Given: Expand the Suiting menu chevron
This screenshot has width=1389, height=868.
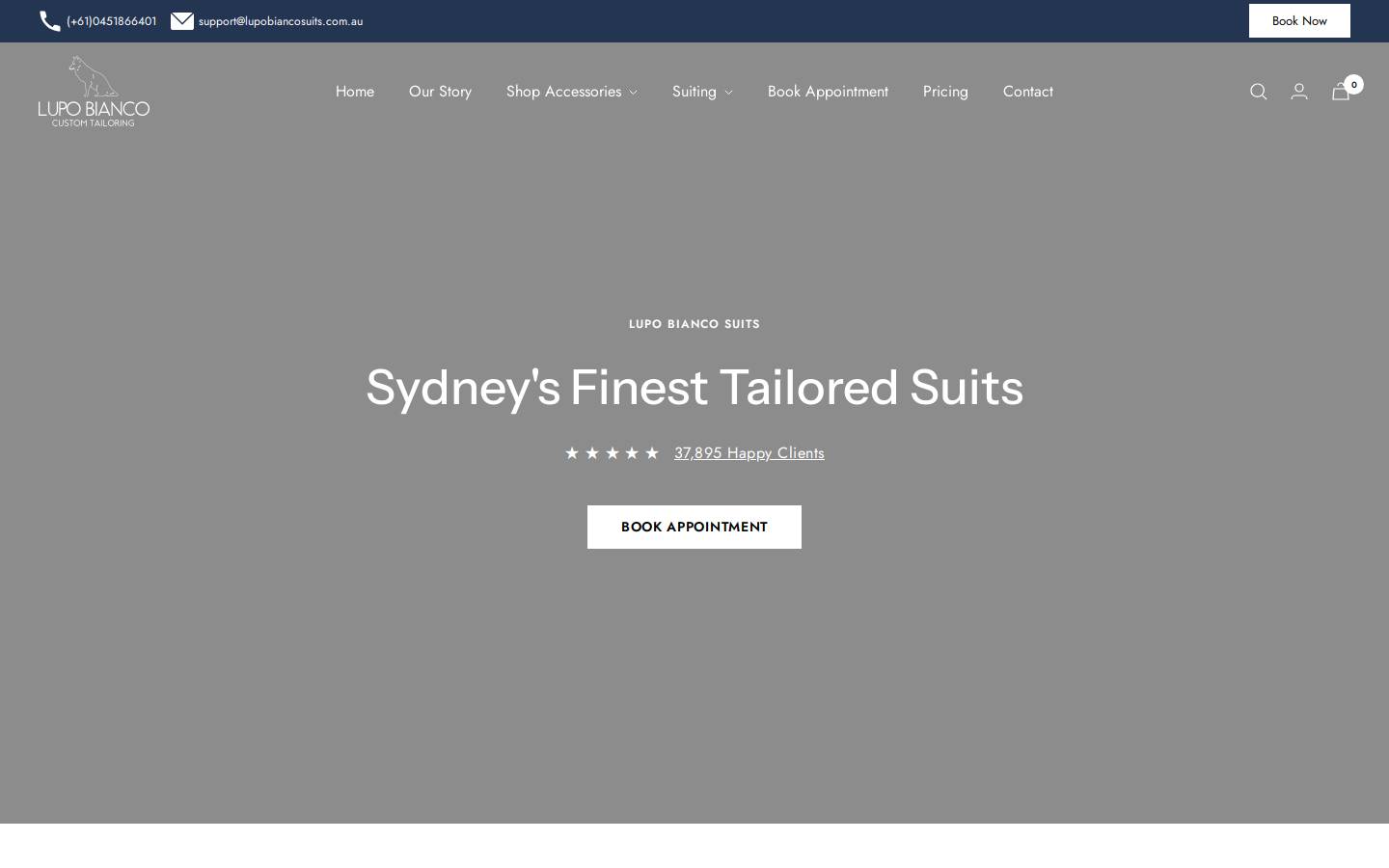Looking at the screenshot, I should coord(728,93).
